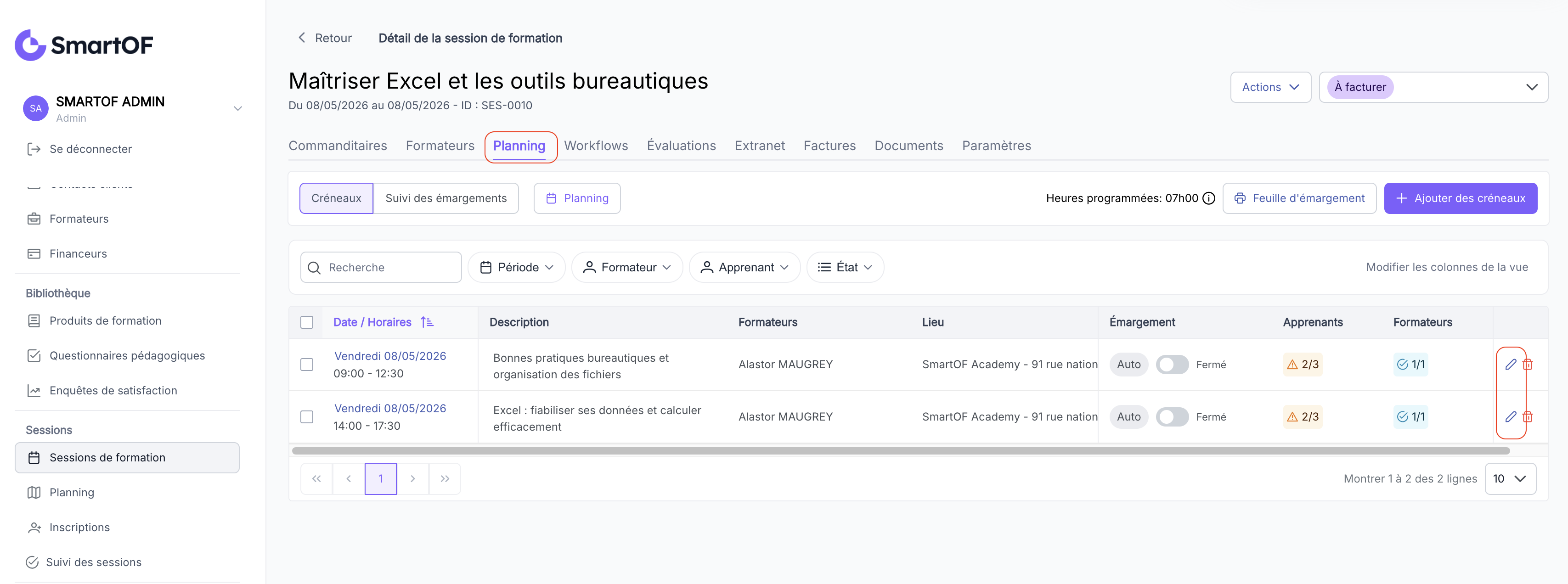Click the Planning calendar button beside Suivi des émargements
Screen dimensions: 1568x584
(577, 198)
